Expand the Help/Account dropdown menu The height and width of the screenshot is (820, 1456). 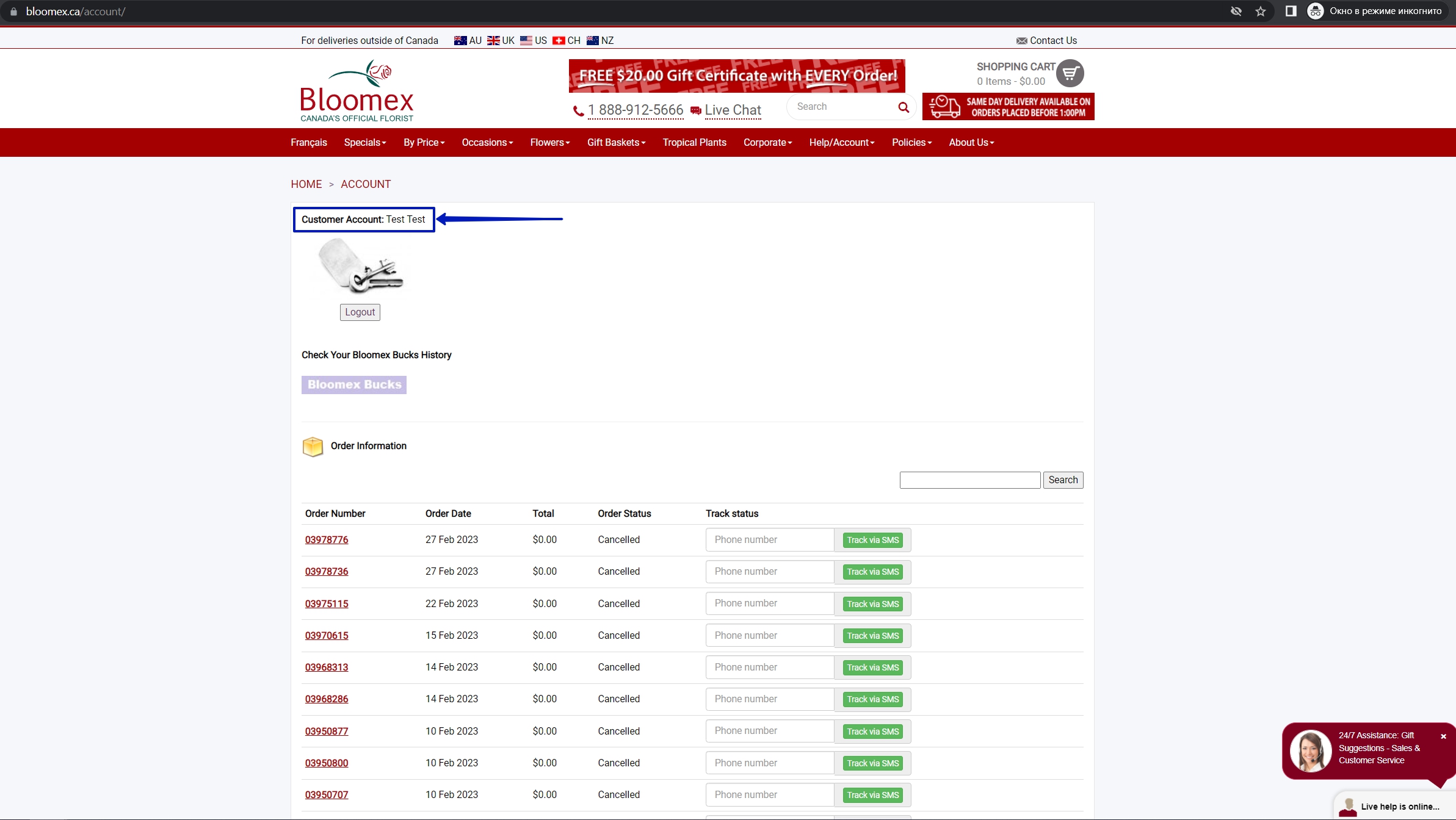842,143
